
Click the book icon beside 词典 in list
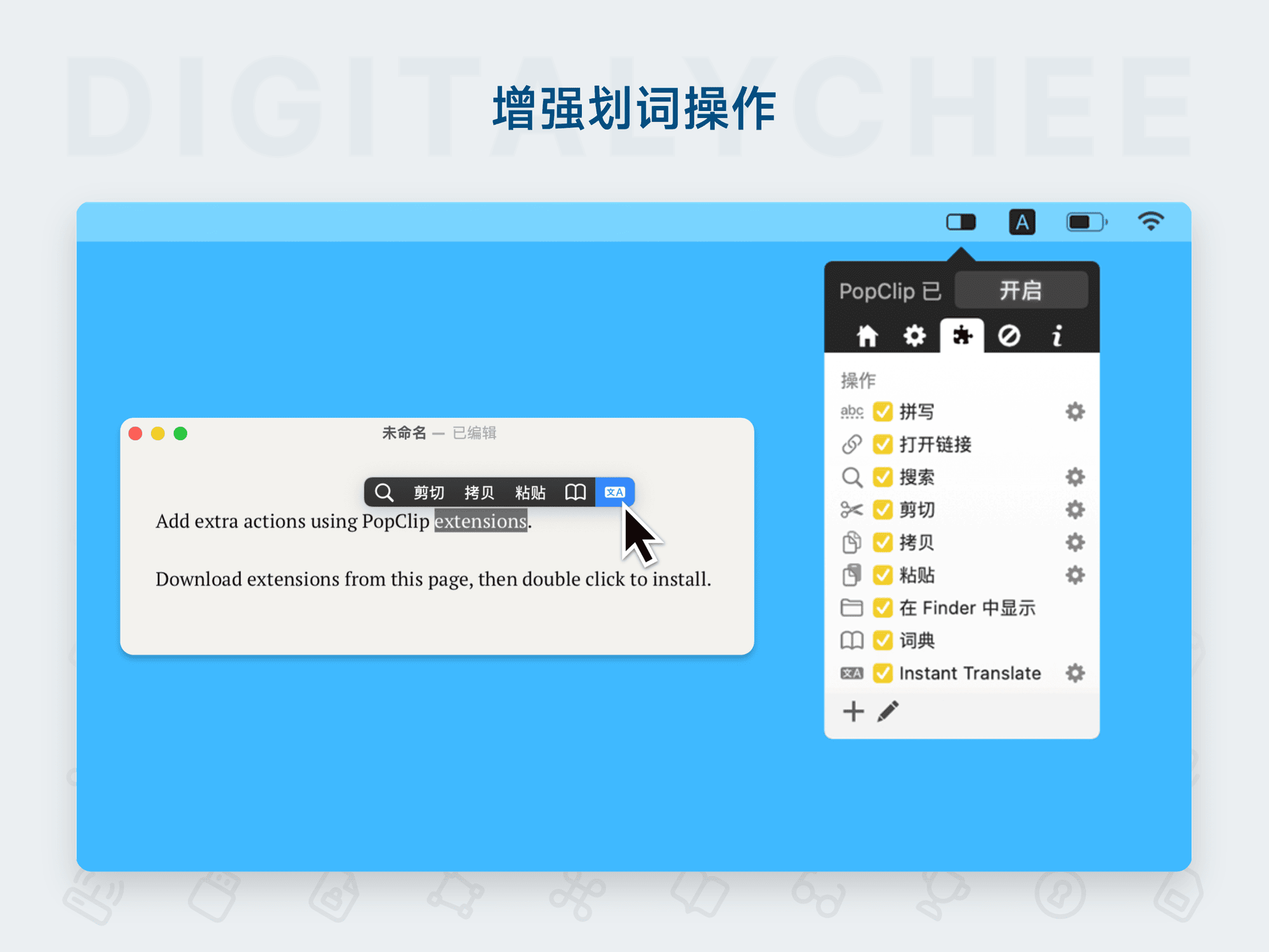851,641
